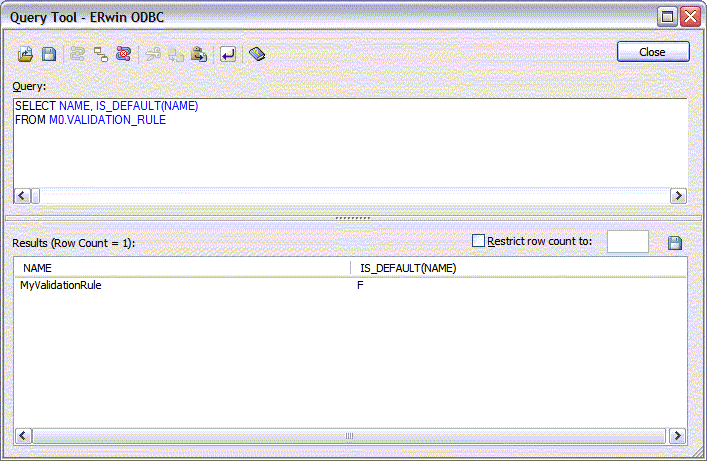Click the red X disconnect icon
The height and width of the screenshot is (461, 707).
[x=124, y=54]
